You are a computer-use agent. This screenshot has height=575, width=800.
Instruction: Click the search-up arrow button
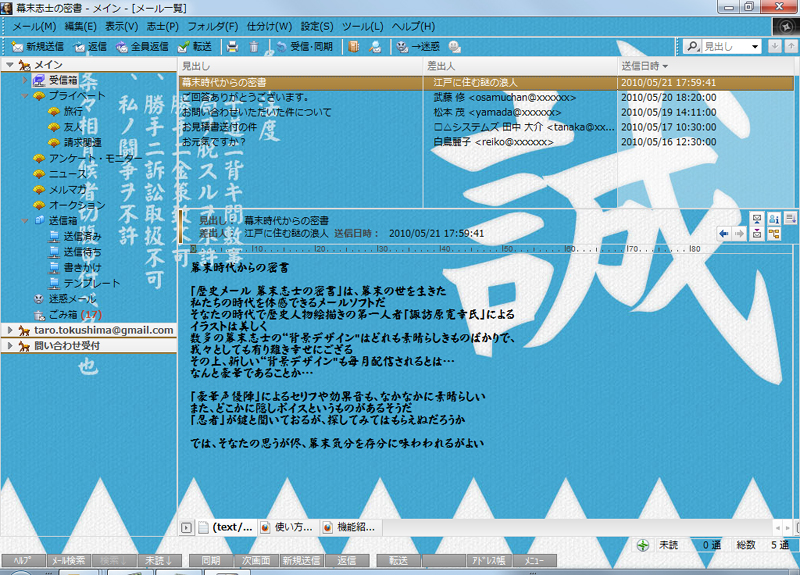coord(791,46)
